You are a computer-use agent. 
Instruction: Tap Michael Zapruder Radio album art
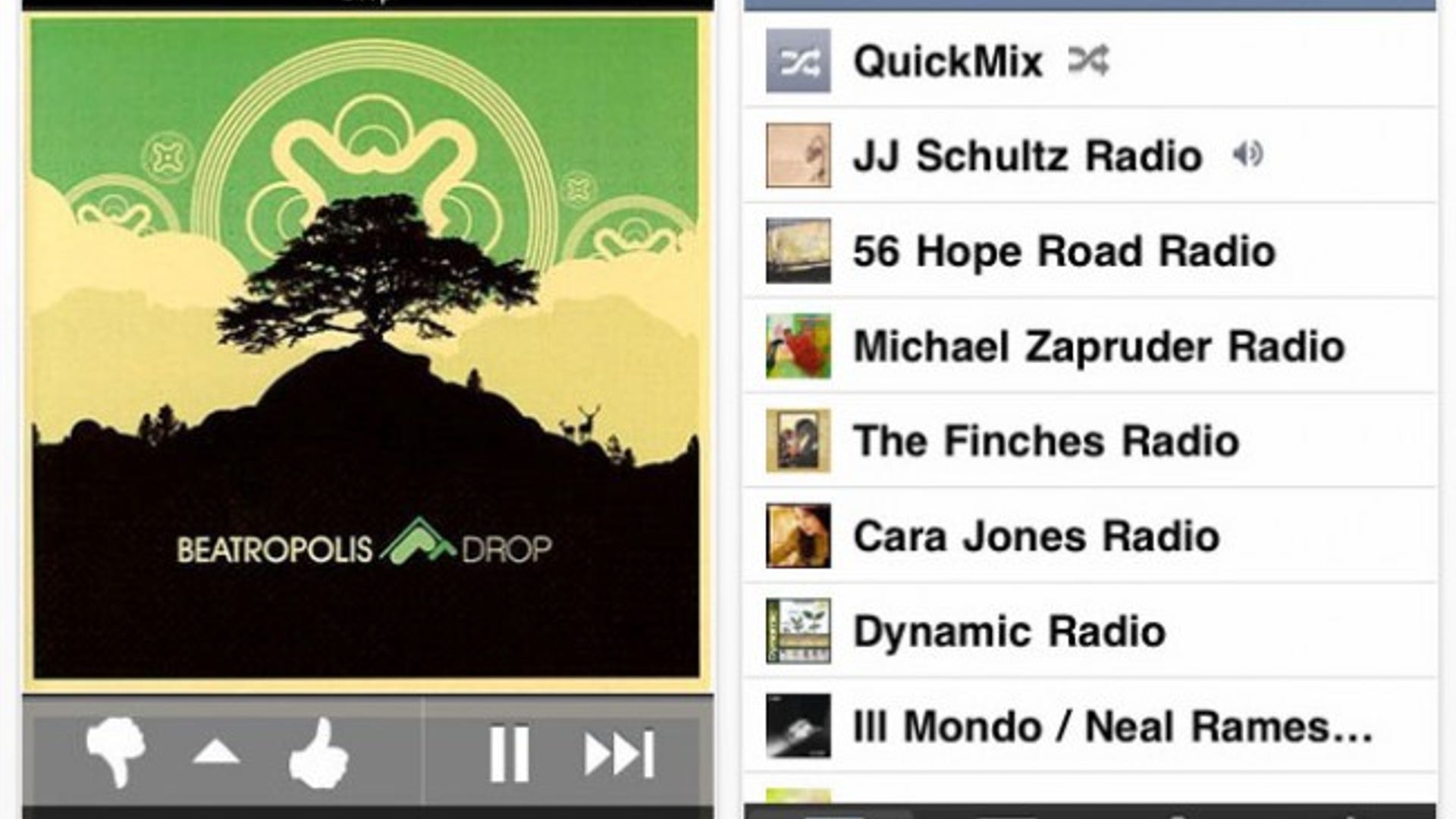[798, 346]
